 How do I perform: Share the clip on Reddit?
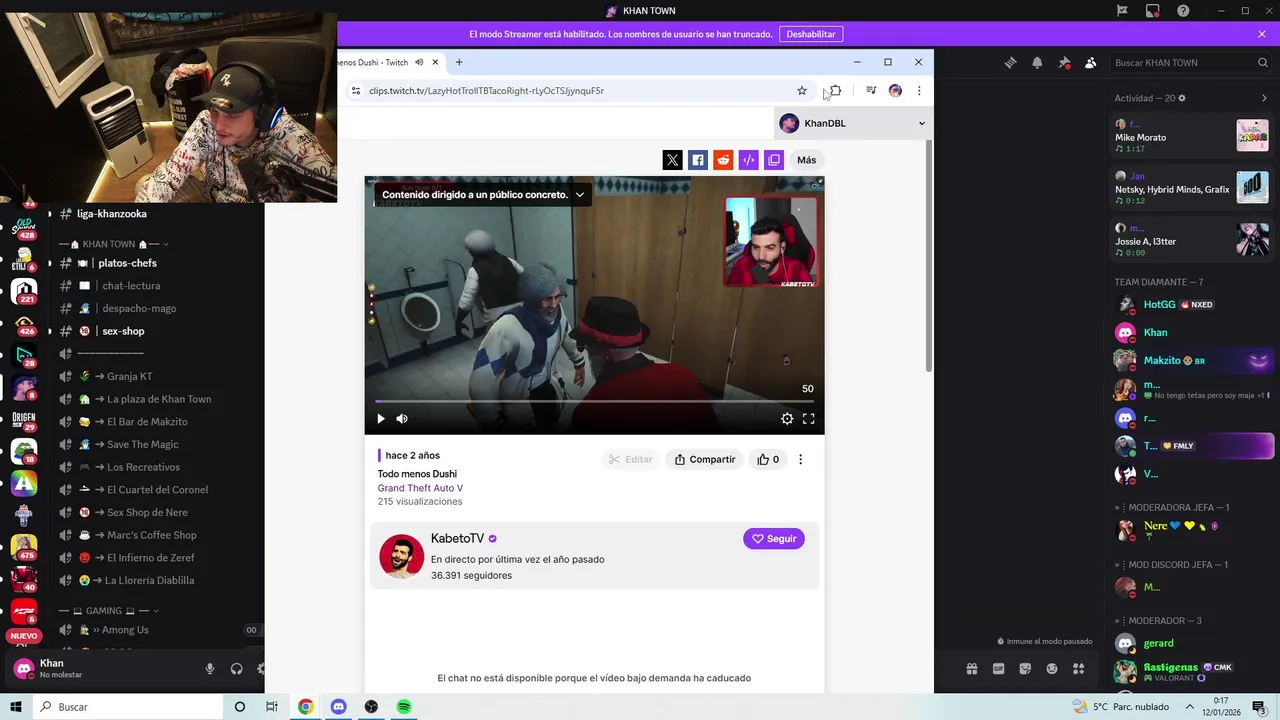tap(723, 160)
